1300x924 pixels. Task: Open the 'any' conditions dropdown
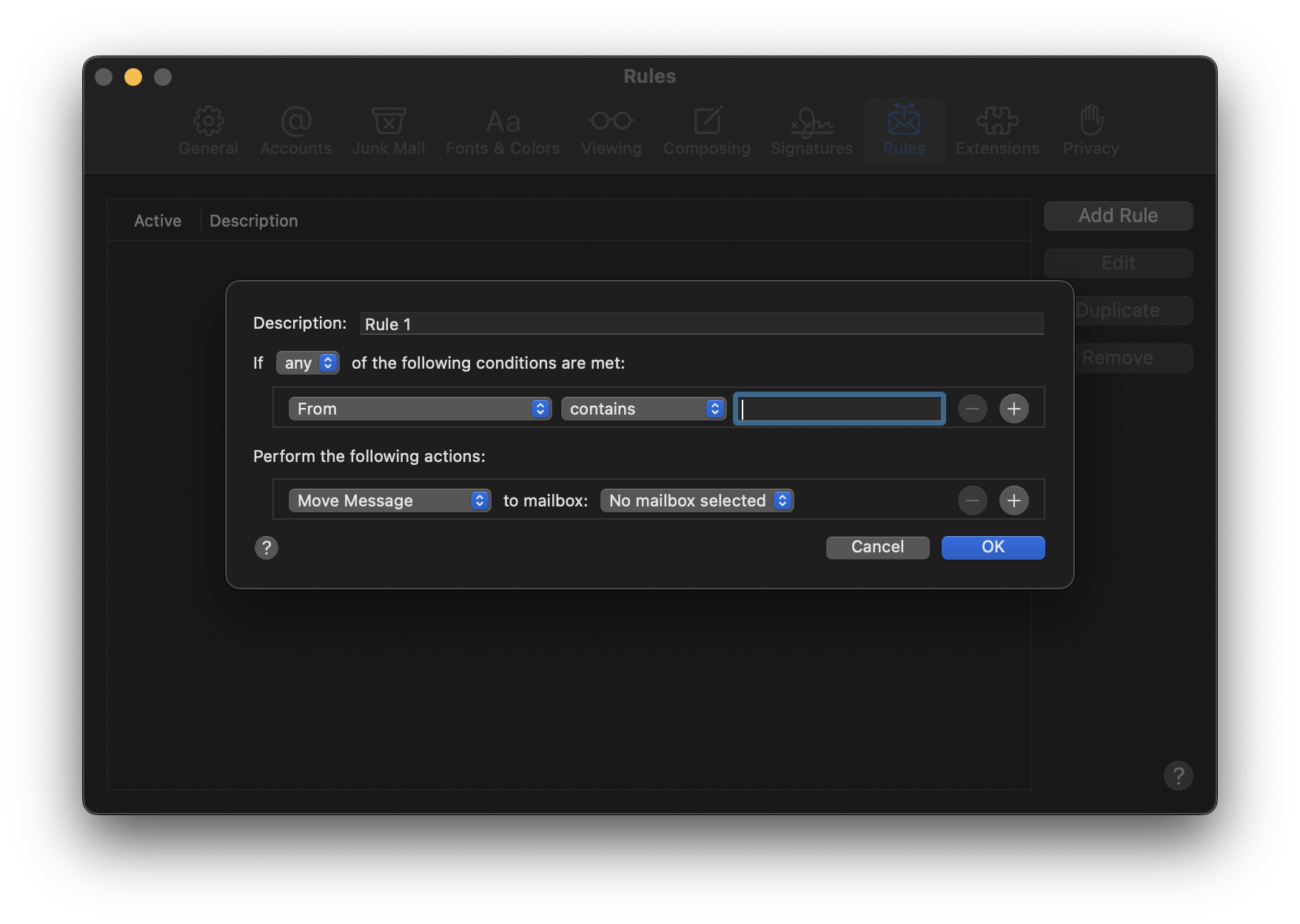coord(307,363)
